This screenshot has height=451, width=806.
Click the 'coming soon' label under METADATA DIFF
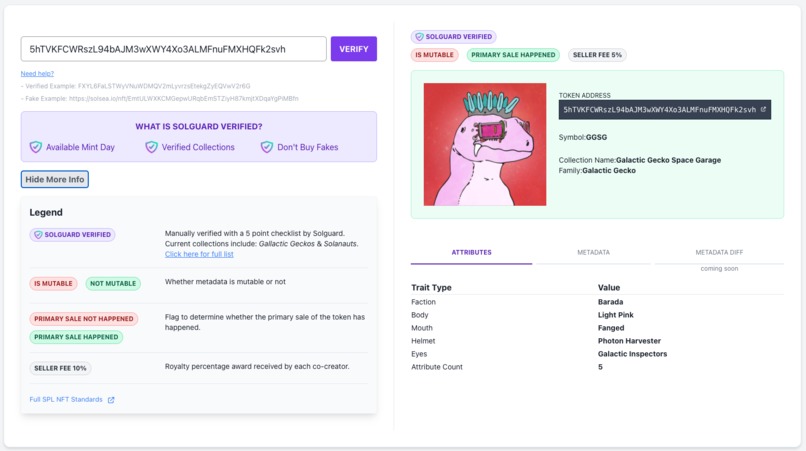pos(719,268)
